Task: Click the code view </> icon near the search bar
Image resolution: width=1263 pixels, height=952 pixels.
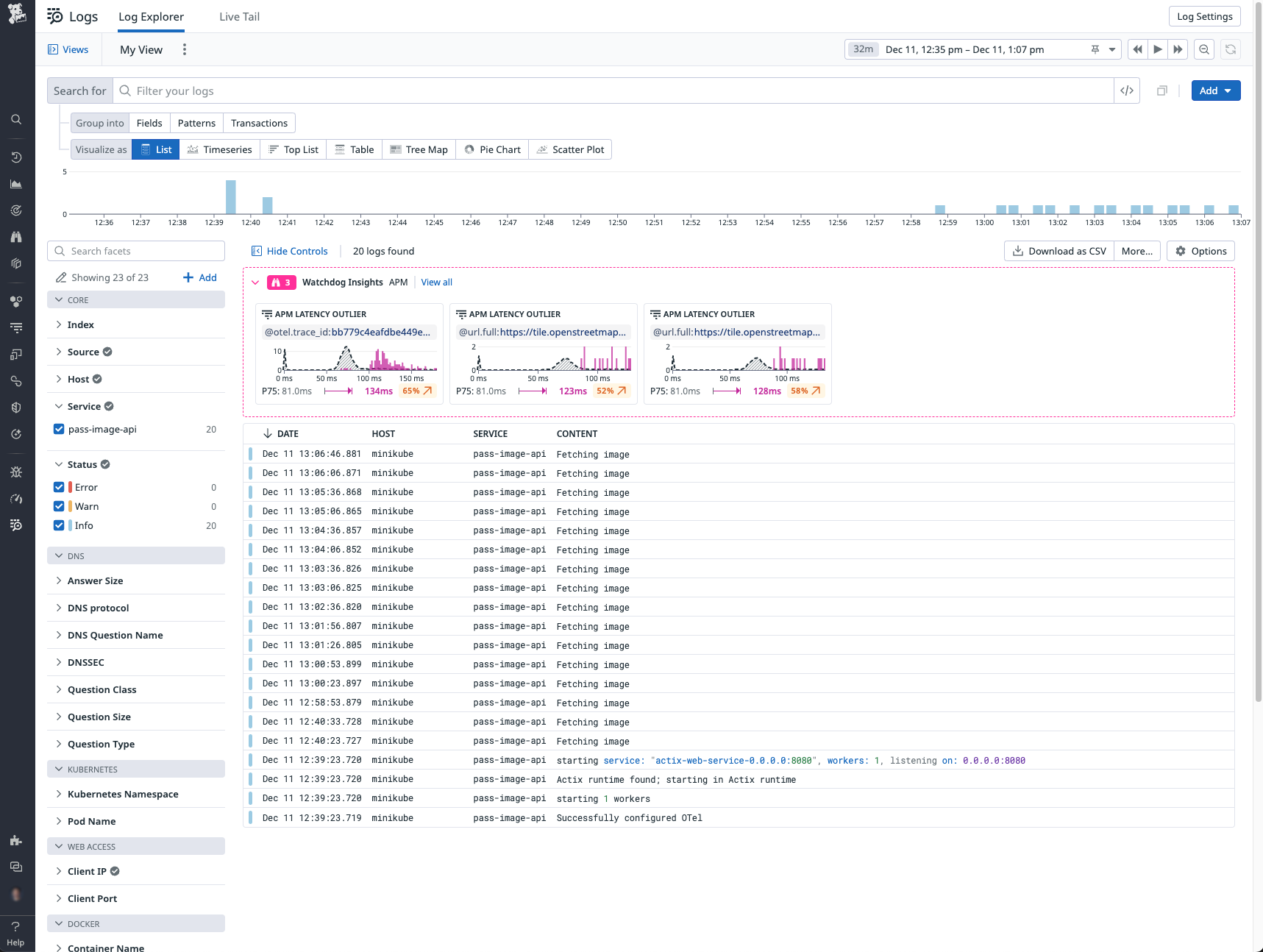Action: click(x=1126, y=90)
